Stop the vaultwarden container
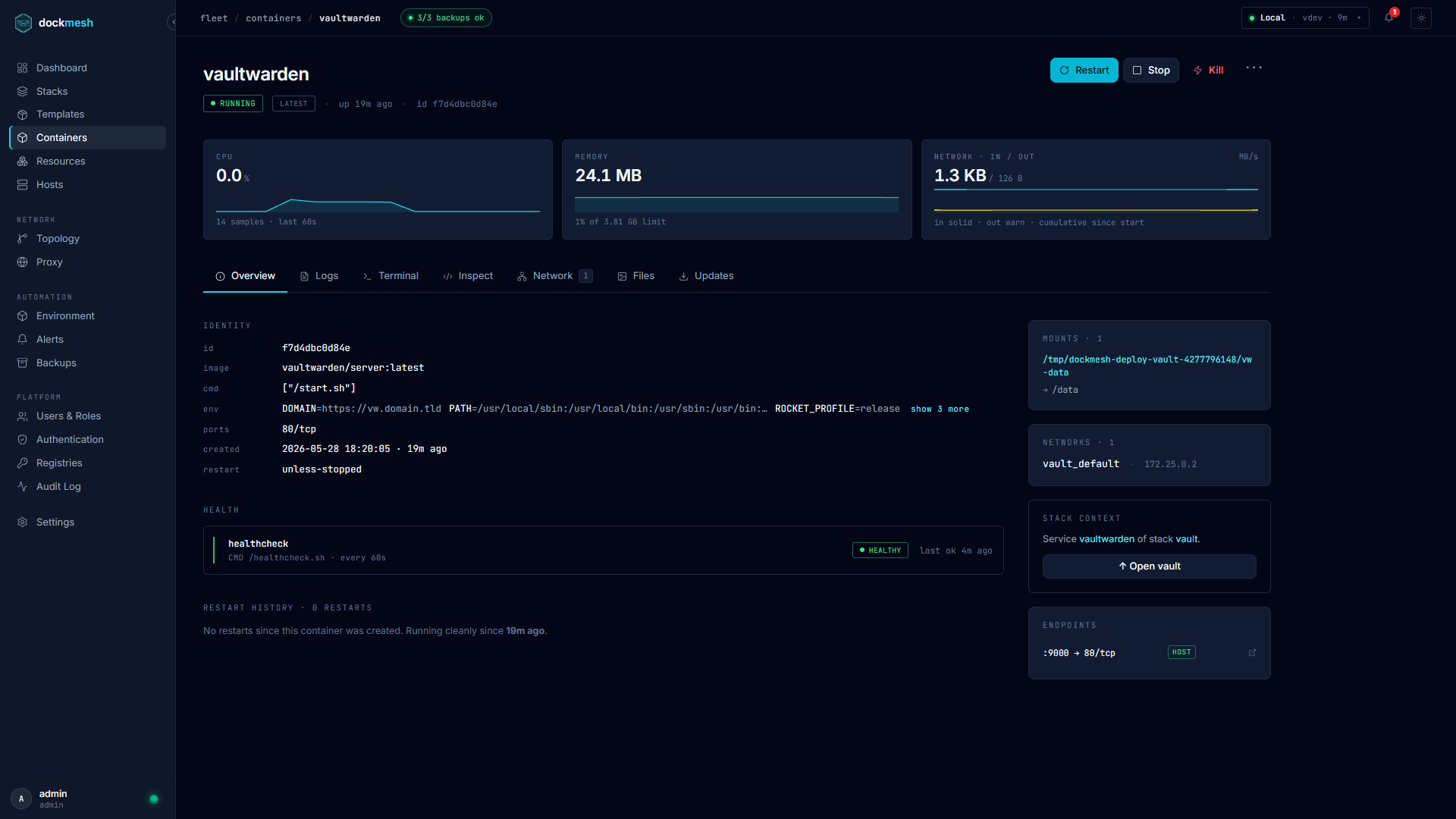This screenshot has width=1456, height=819. [1151, 71]
